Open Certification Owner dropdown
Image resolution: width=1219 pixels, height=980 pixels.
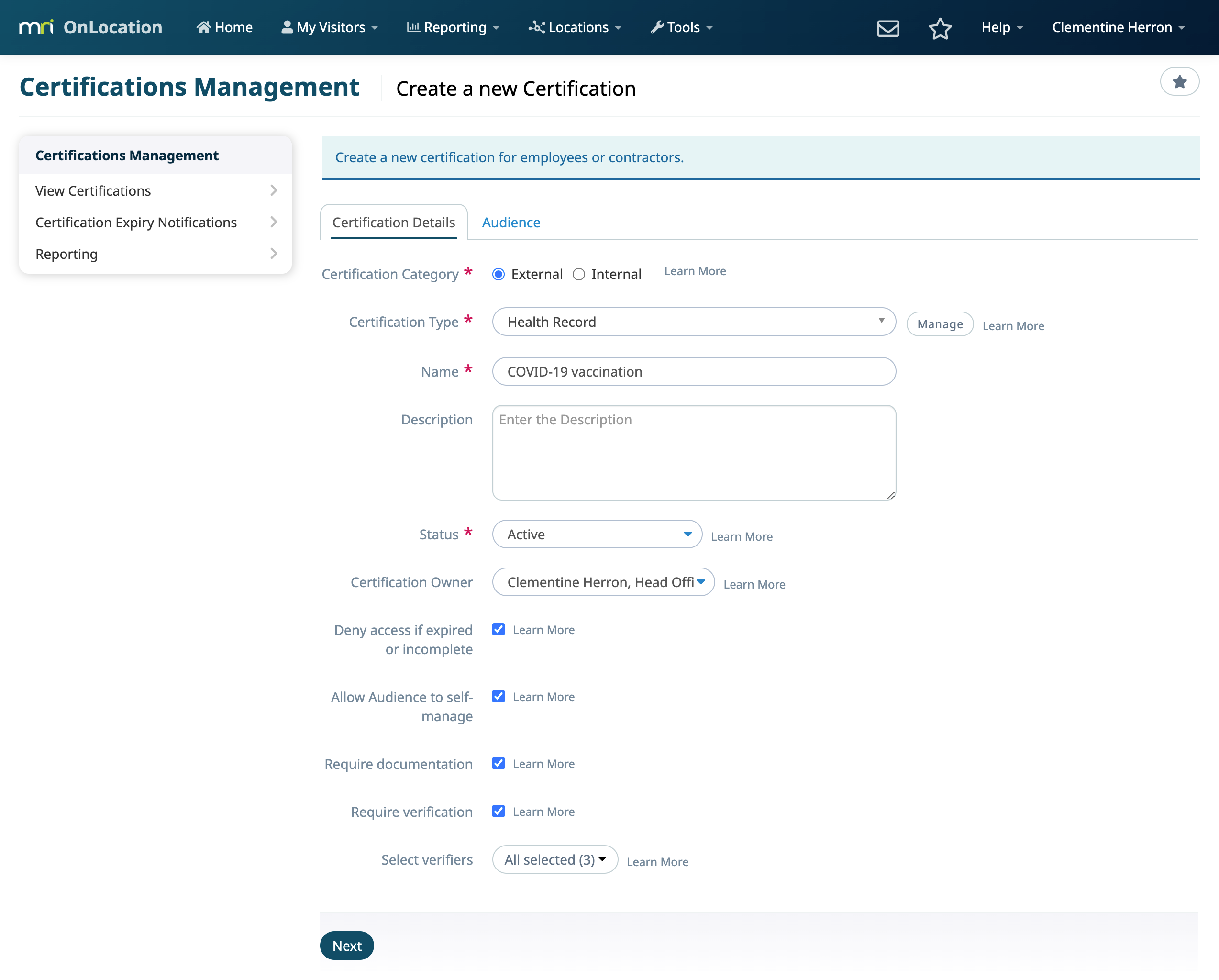coord(603,582)
